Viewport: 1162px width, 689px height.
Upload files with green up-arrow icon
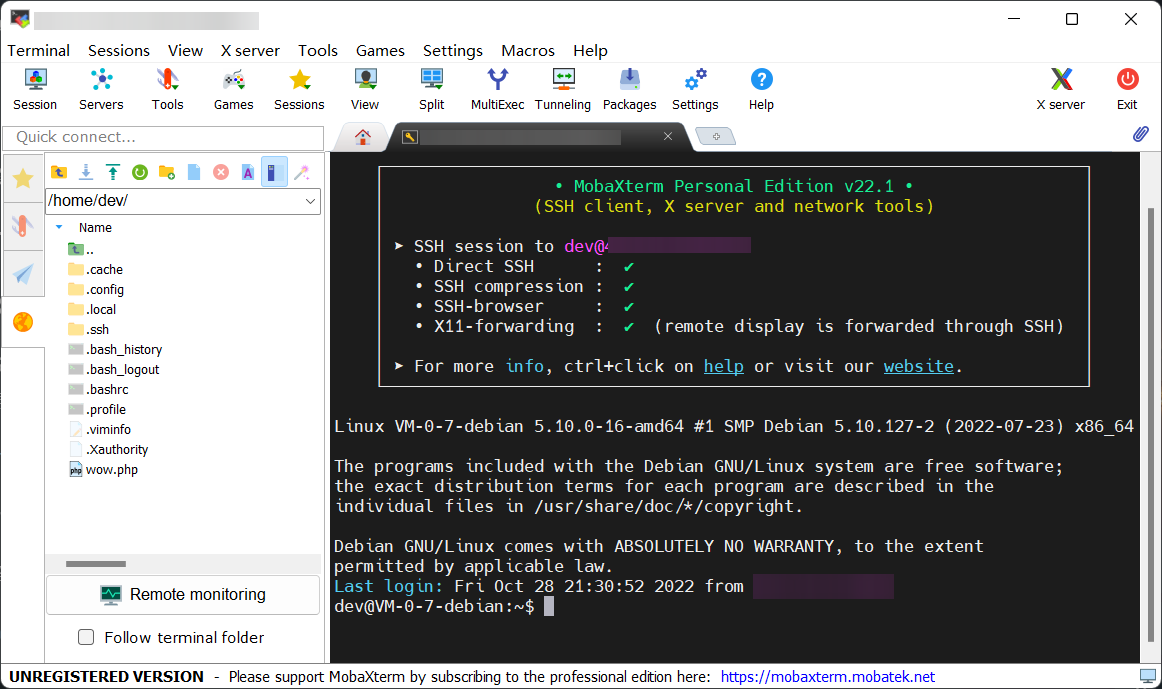[x=113, y=173]
